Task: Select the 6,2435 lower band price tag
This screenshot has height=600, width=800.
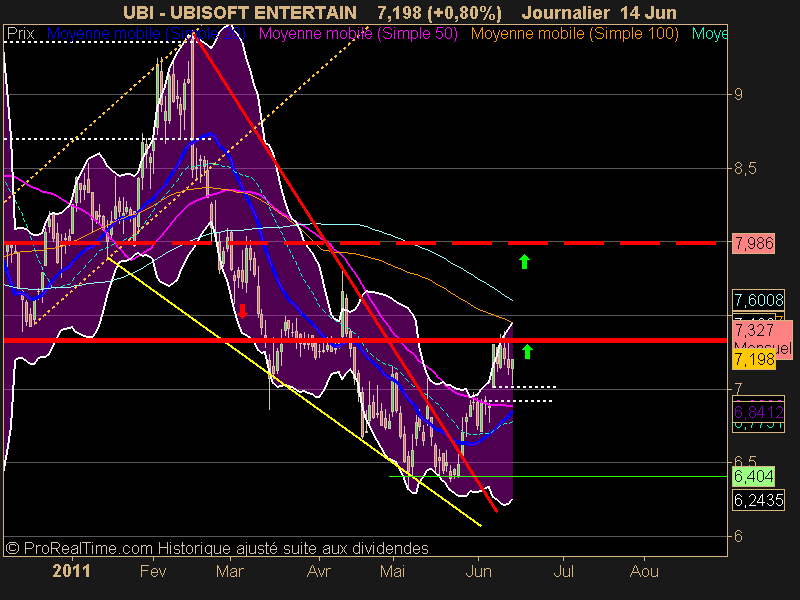Action: pyautogui.click(x=758, y=500)
